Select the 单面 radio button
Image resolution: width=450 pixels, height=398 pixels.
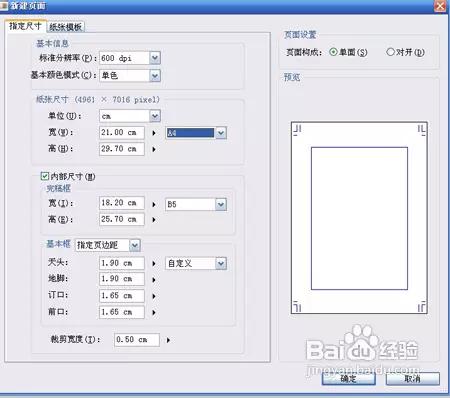point(333,52)
